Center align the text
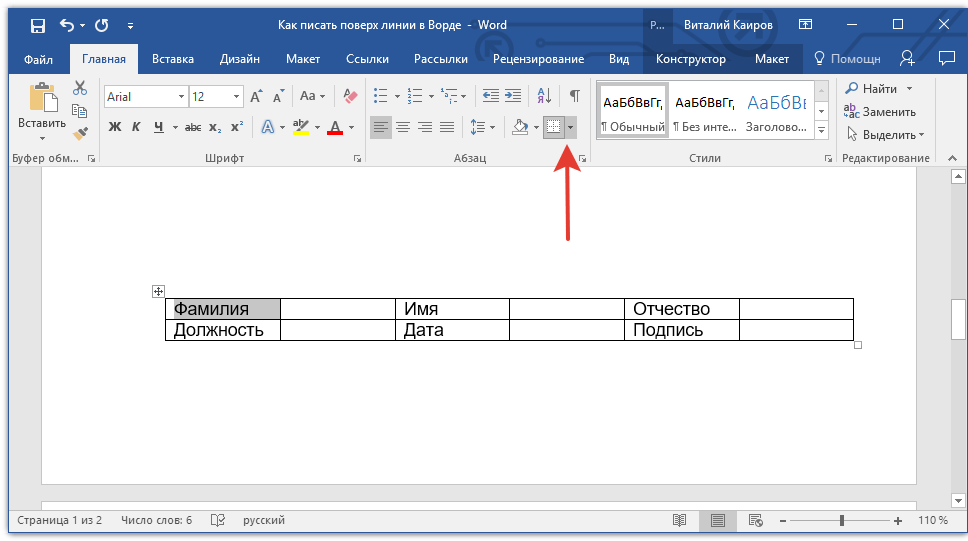 (x=403, y=127)
